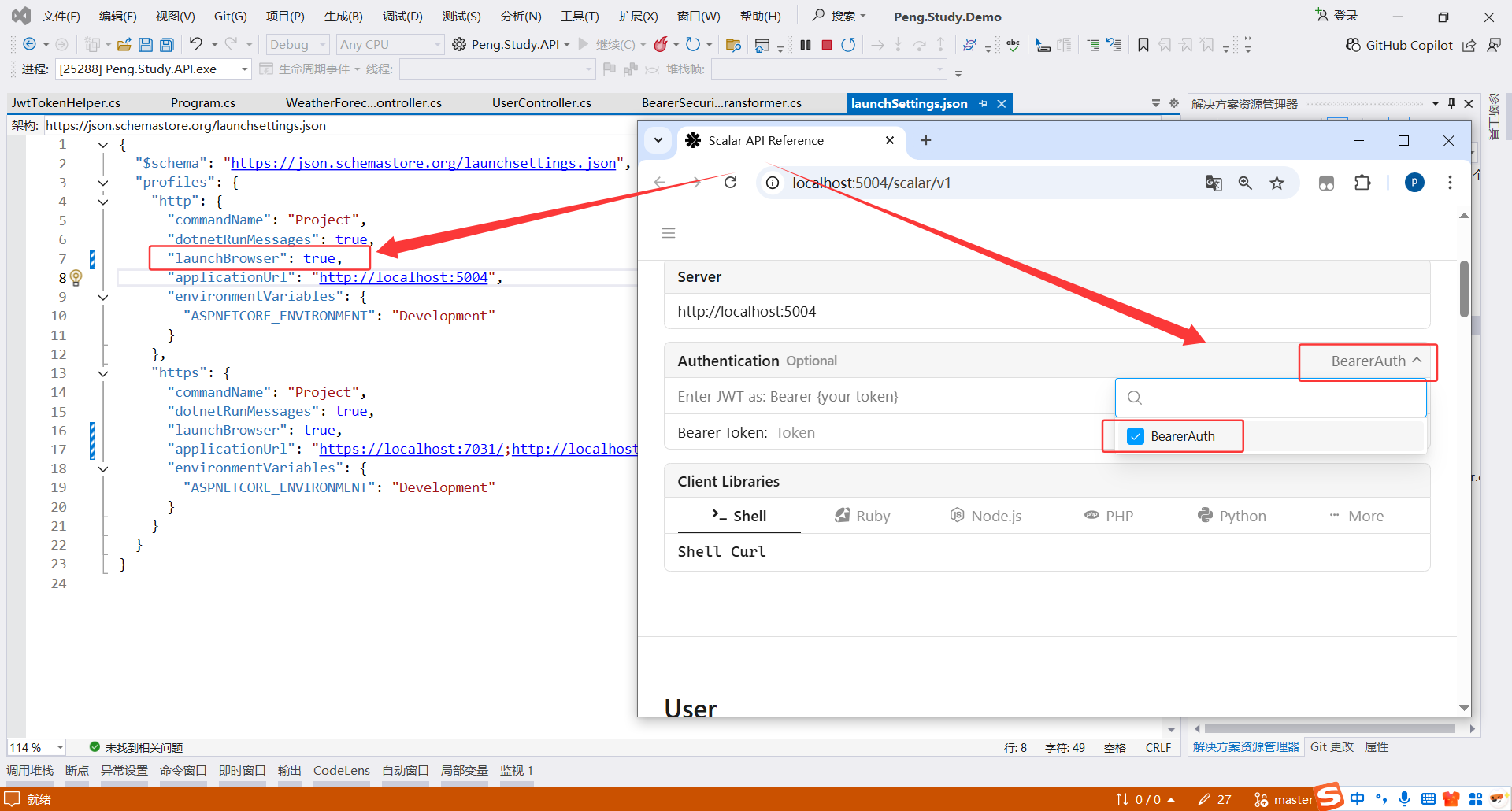Pin the launchSettings.json tab

pyautogui.click(x=983, y=103)
